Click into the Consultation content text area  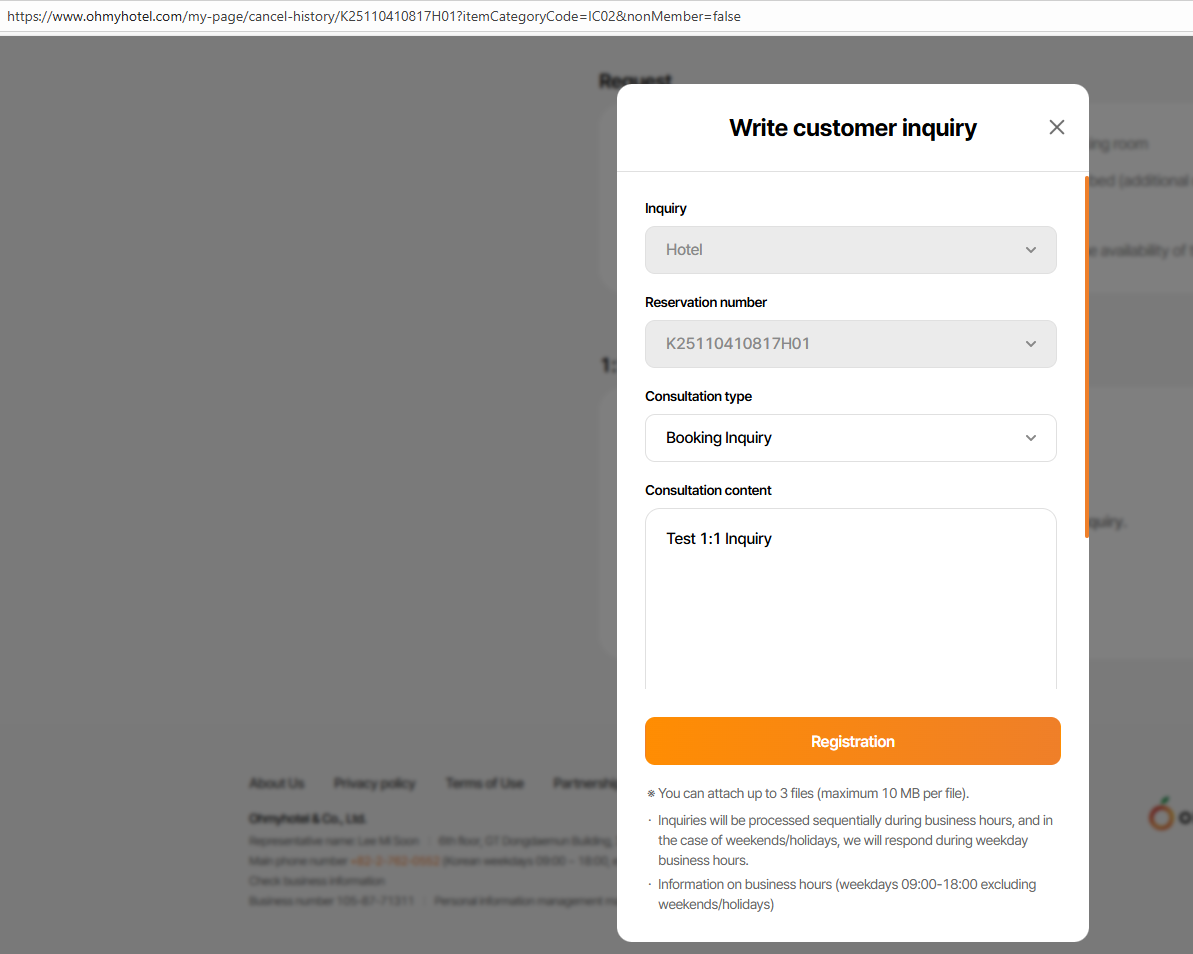point(850,610)
